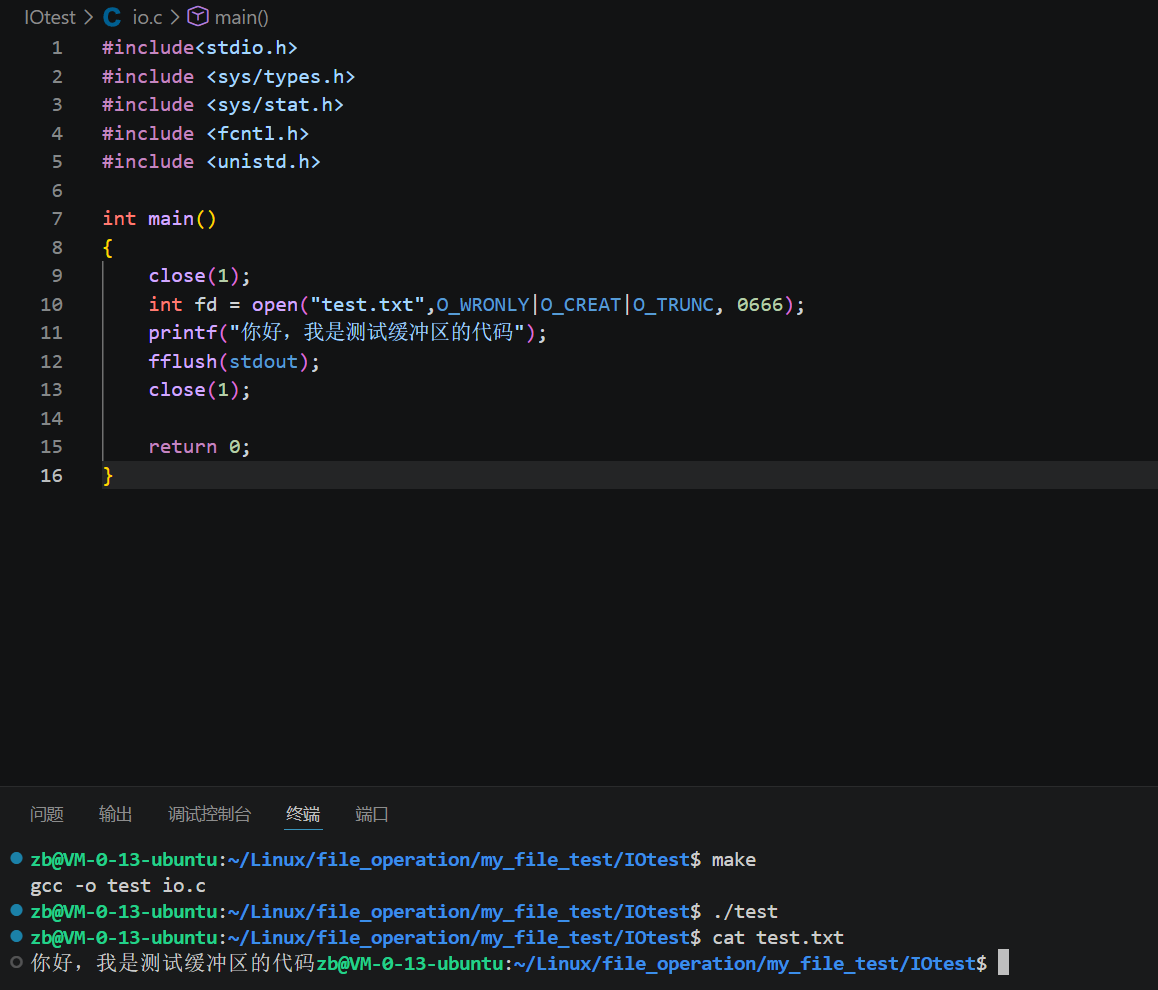Click 'close(1);' on line 9

[x=199, y=276]
